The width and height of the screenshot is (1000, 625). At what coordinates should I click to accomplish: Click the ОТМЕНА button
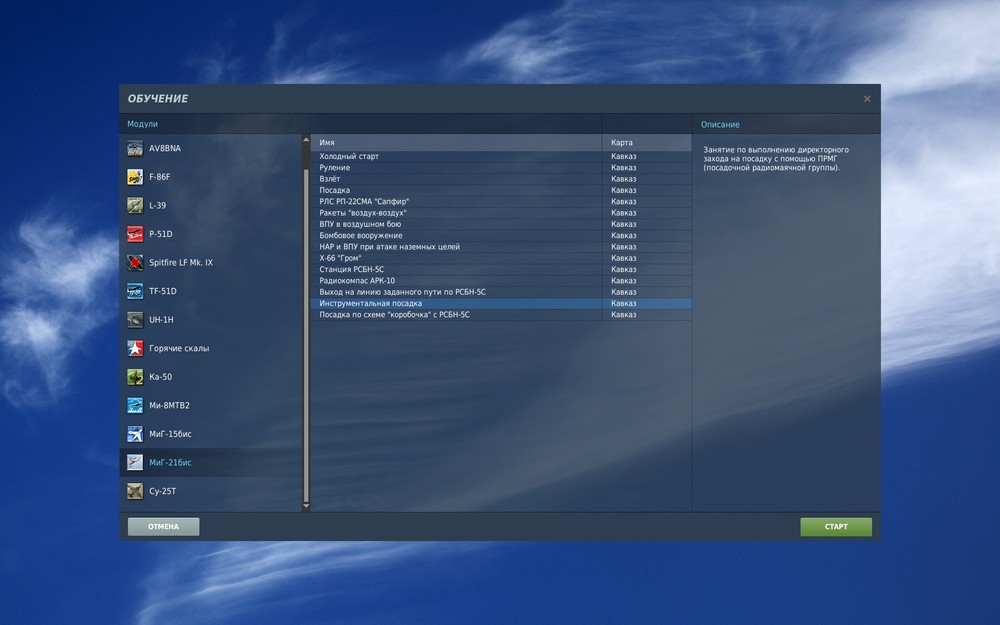pyautogui.click(x=163, y=527)
